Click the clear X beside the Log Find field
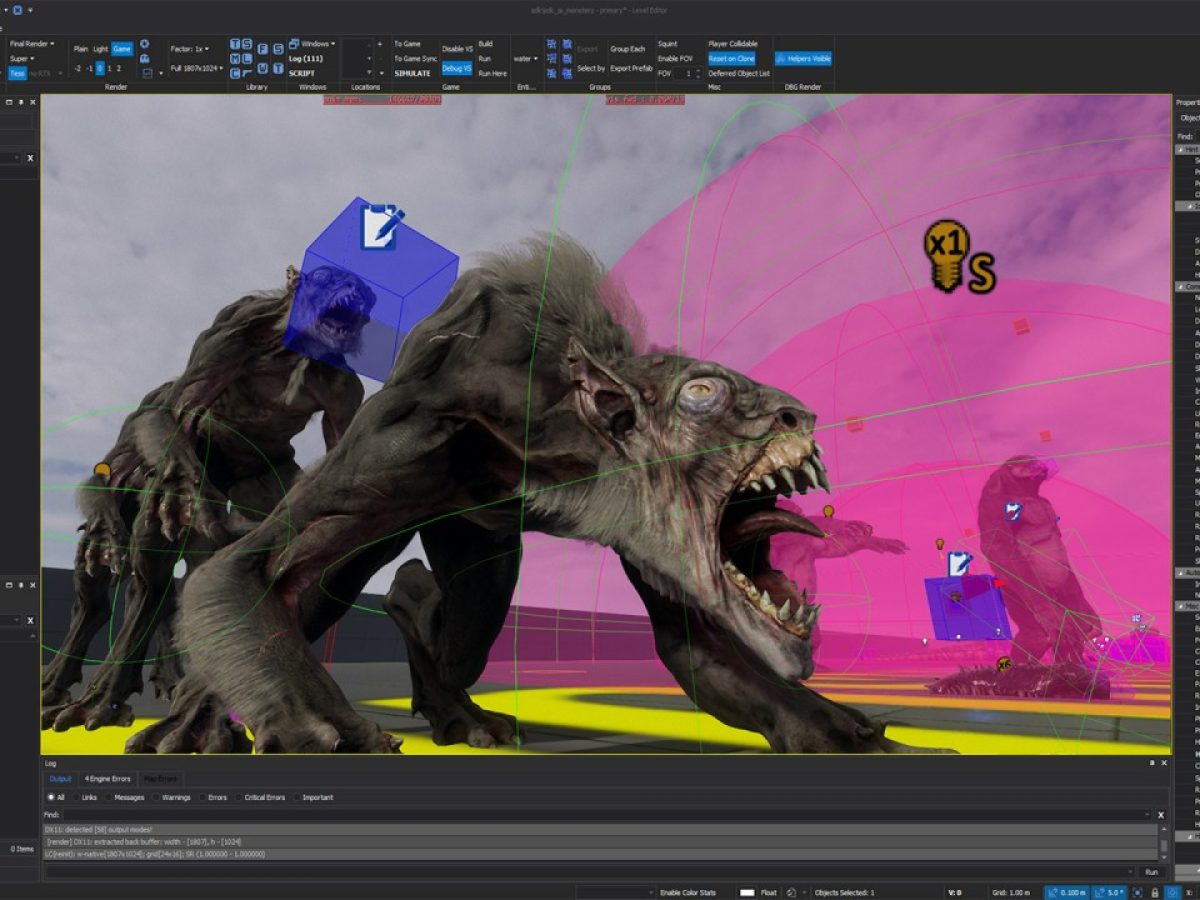The image size is (1200, 900). point(1161,815)
